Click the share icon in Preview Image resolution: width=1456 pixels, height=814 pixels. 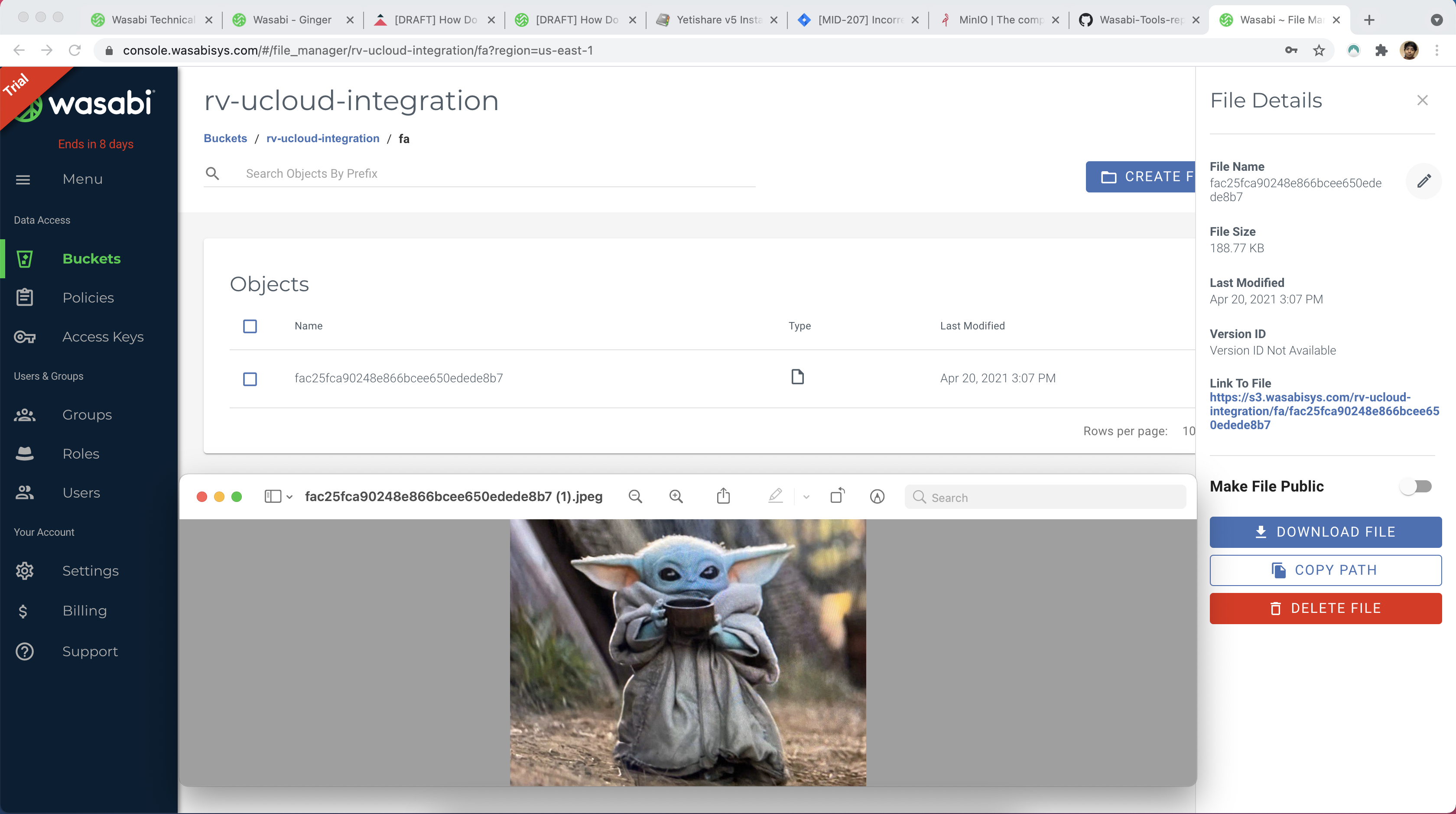point(724,496)
